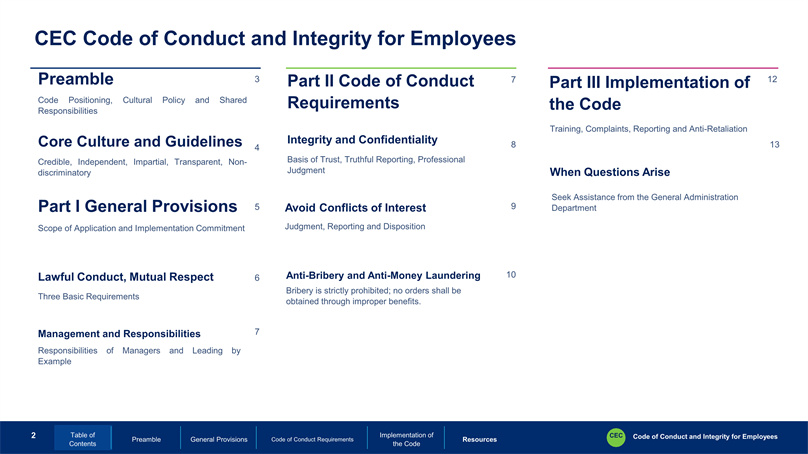Click slide number 2 in the footer

click(x=33, y=435)
